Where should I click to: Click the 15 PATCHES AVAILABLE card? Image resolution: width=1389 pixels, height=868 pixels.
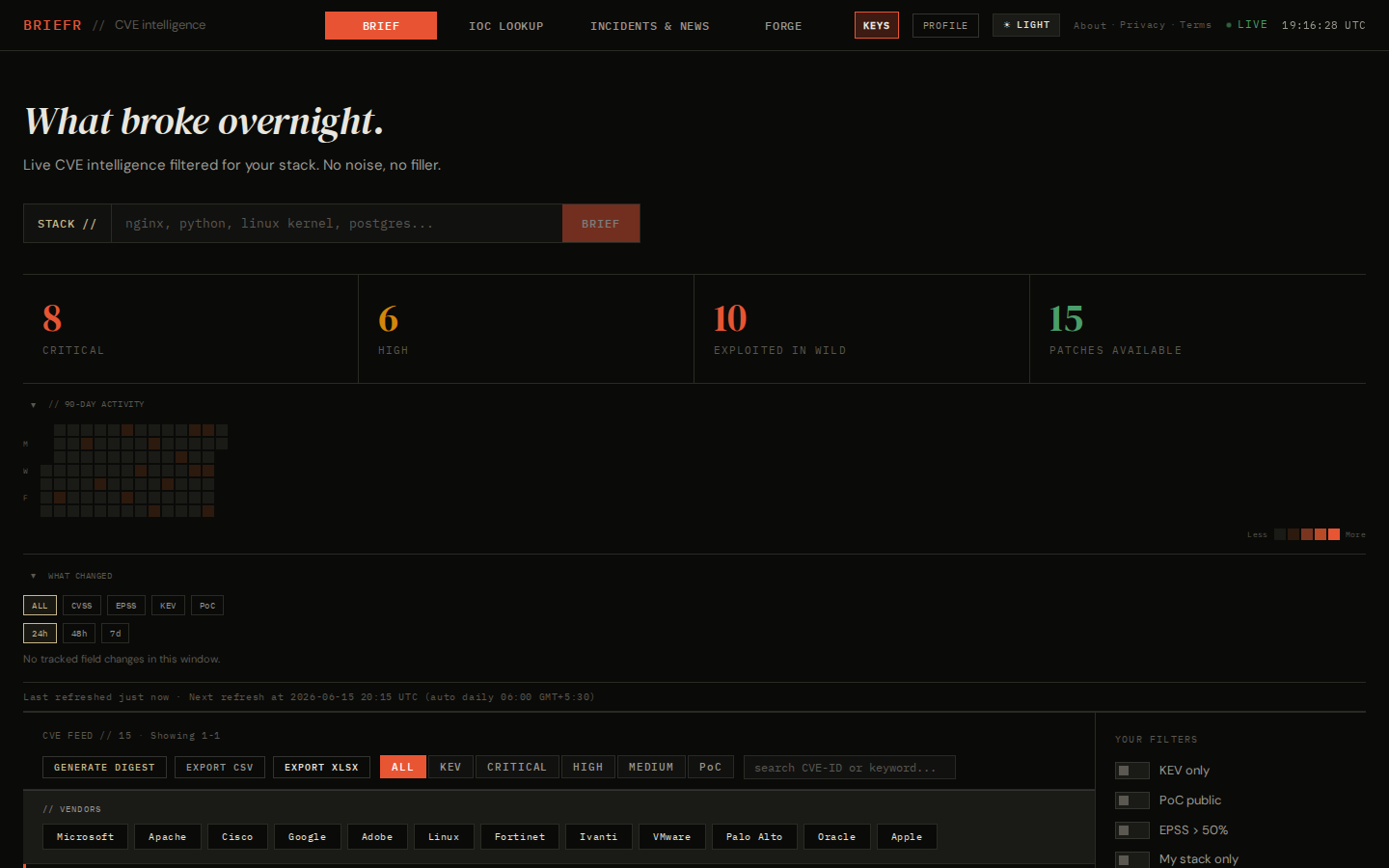pyautogui.click(x=1197, y=329)
